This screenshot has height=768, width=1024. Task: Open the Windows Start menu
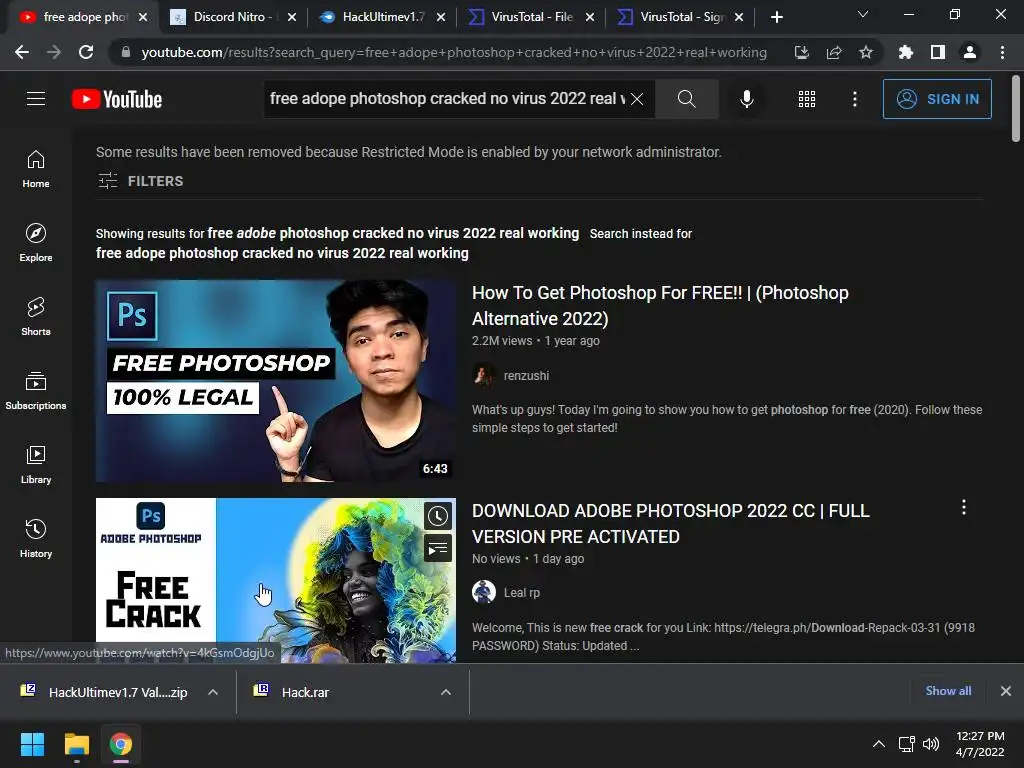(32, 744)
